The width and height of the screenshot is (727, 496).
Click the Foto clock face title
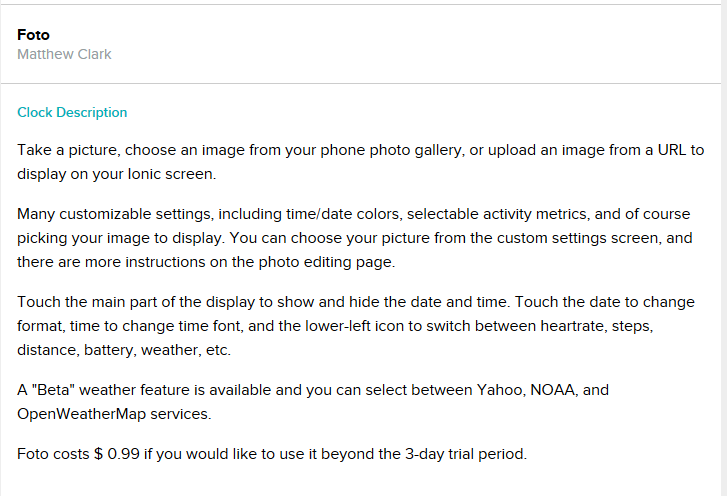(33, 35)
